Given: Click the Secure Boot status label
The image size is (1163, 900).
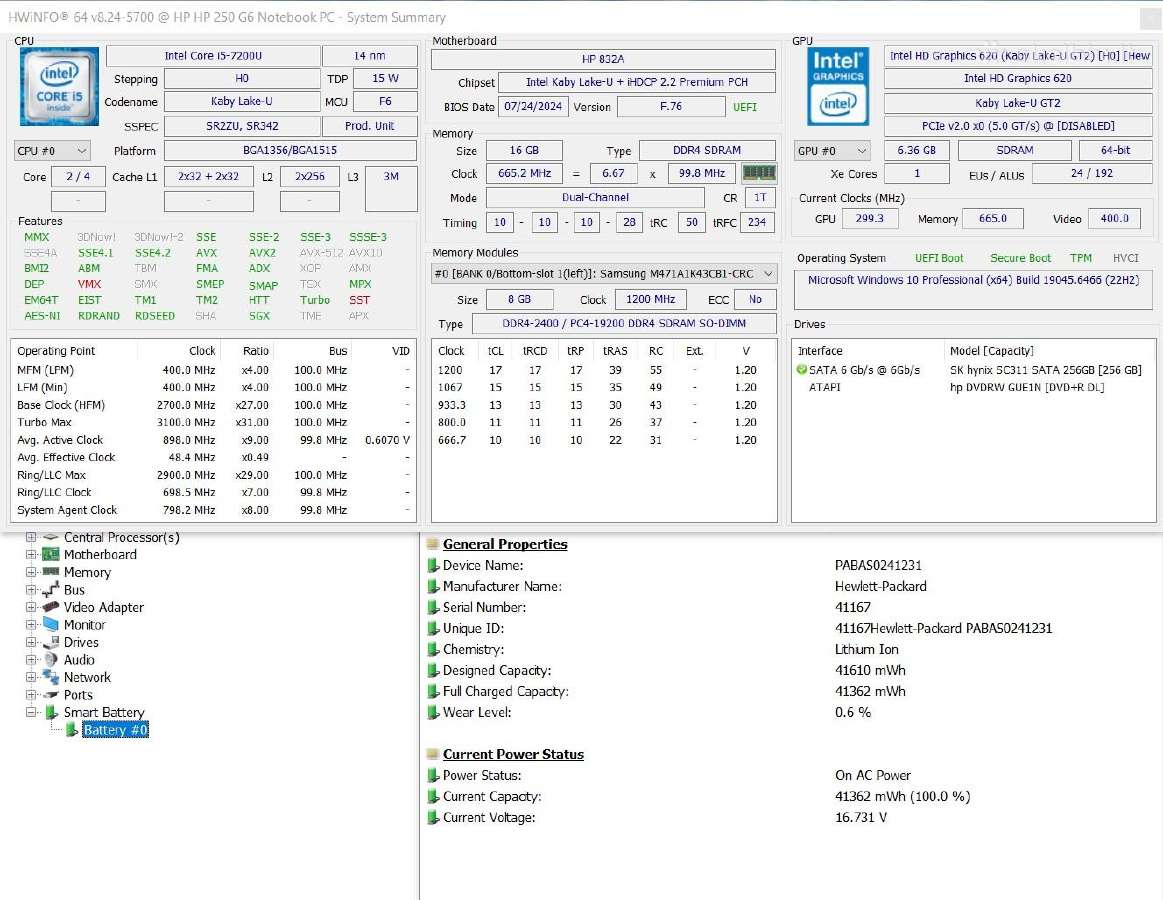Looking at the screenshot, I should tap(1020, 258).
